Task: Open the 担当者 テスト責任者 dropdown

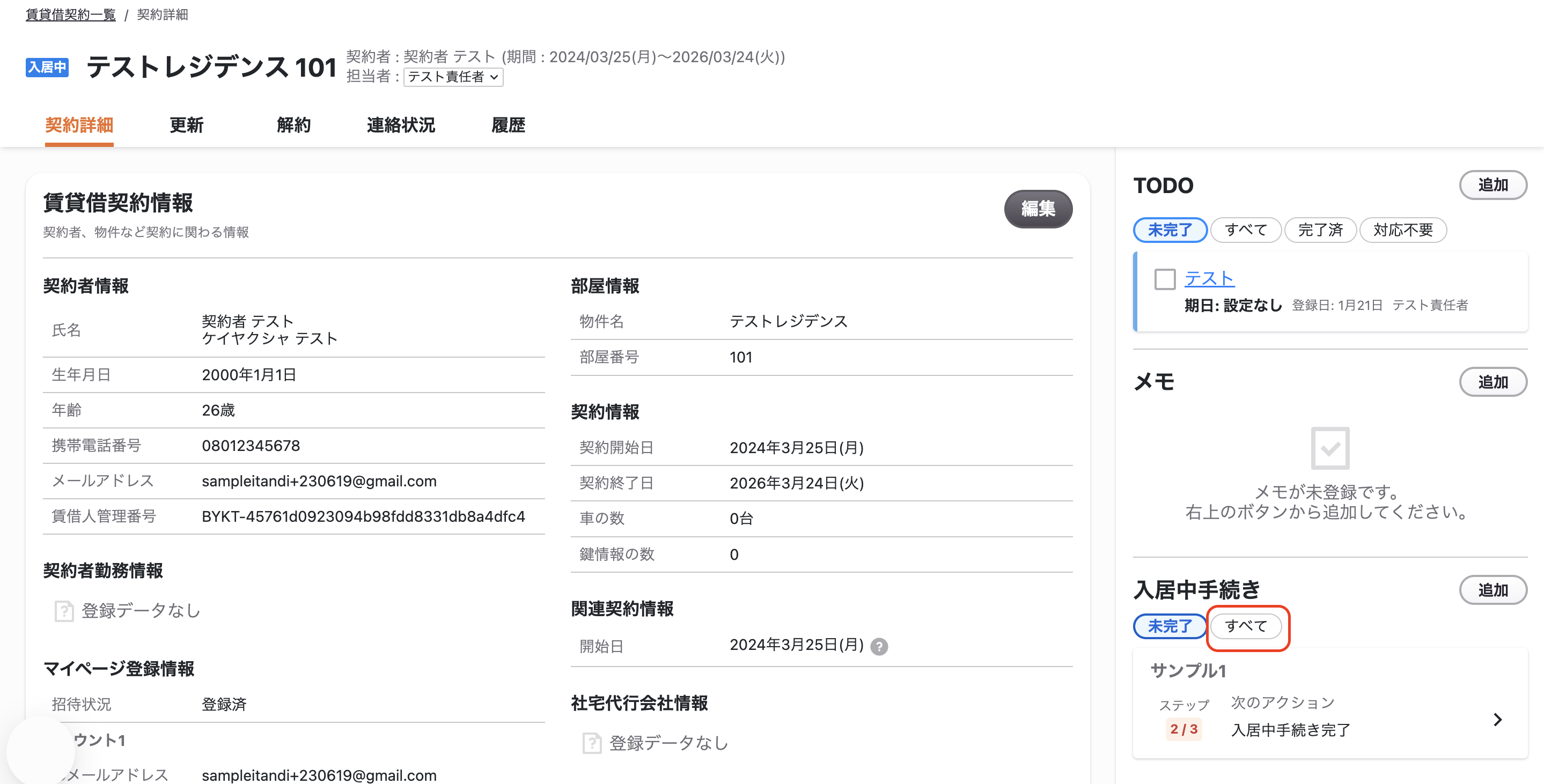Action: pos(453,77)
